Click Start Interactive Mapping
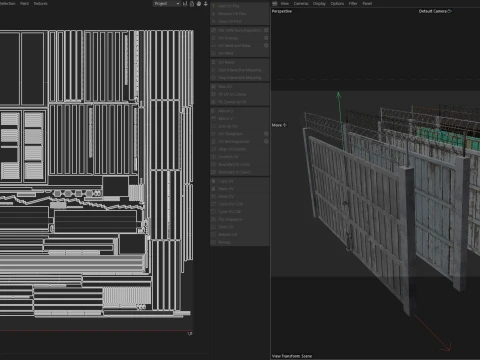480x360 pixels. point(240,70)
